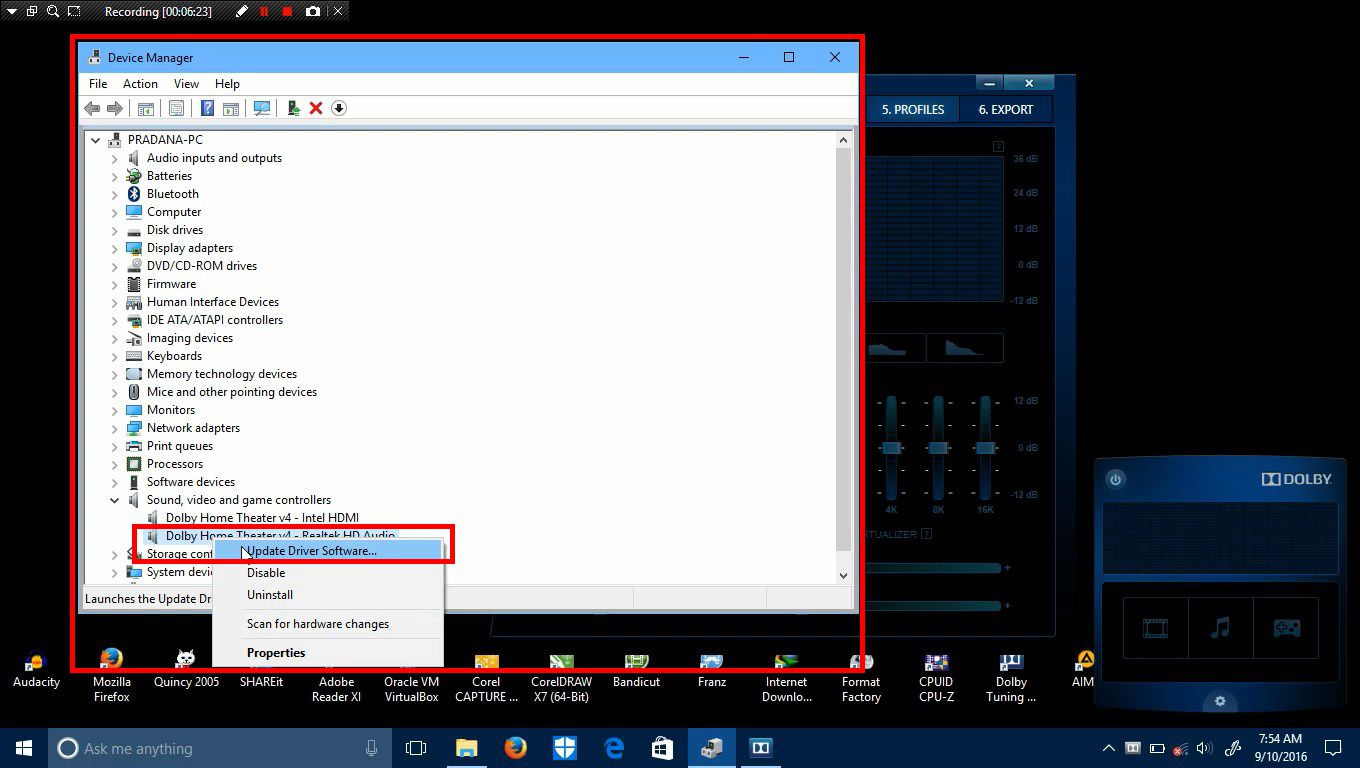Select the Movie profile film icon

click(x=1155, y=628)
